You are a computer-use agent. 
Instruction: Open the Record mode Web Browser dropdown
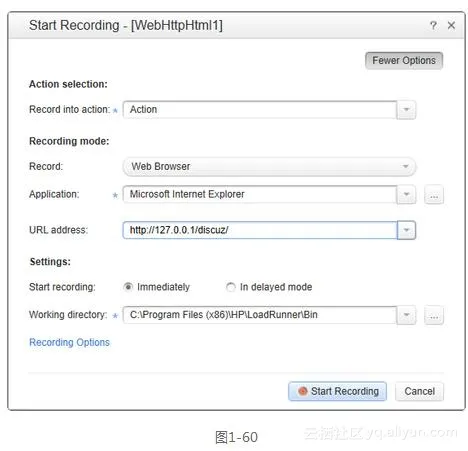(x=406, y=166)
